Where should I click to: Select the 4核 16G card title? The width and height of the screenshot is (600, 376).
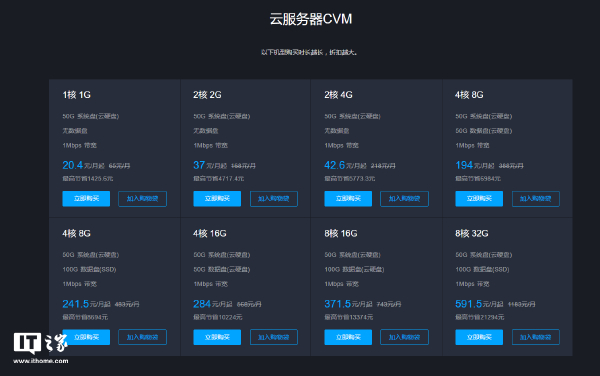(x=210, y=233)
